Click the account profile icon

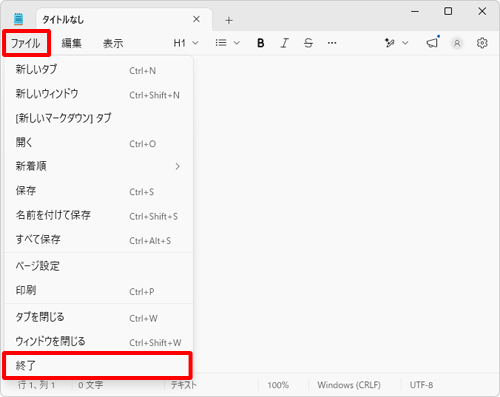pyautogui.click(x=457, y=43)
